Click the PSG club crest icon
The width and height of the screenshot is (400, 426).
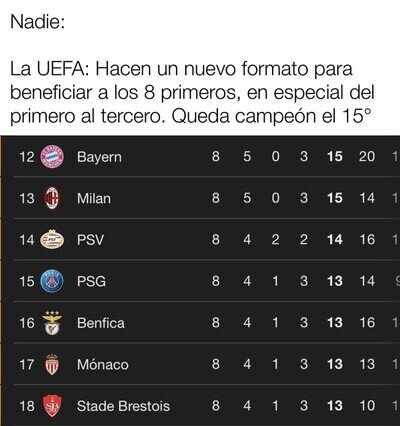[52, 281]
